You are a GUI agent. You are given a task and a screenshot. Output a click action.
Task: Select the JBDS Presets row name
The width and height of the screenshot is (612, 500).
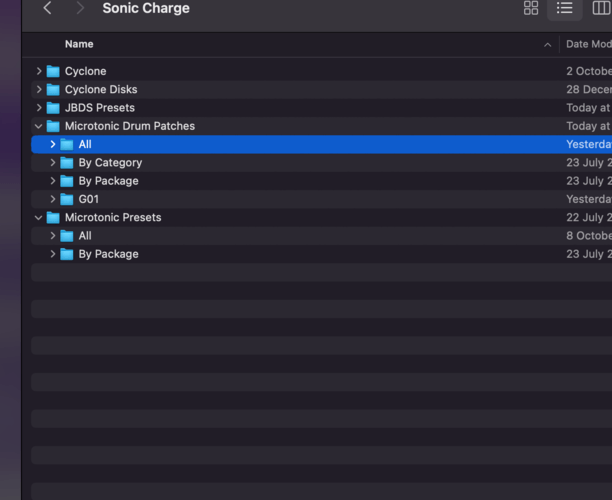coord(100,108)
